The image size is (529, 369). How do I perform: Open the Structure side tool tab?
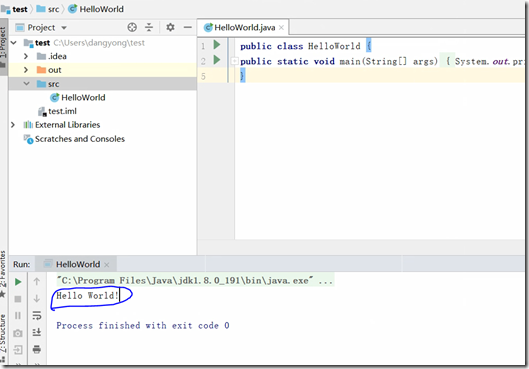pos(3,338)
